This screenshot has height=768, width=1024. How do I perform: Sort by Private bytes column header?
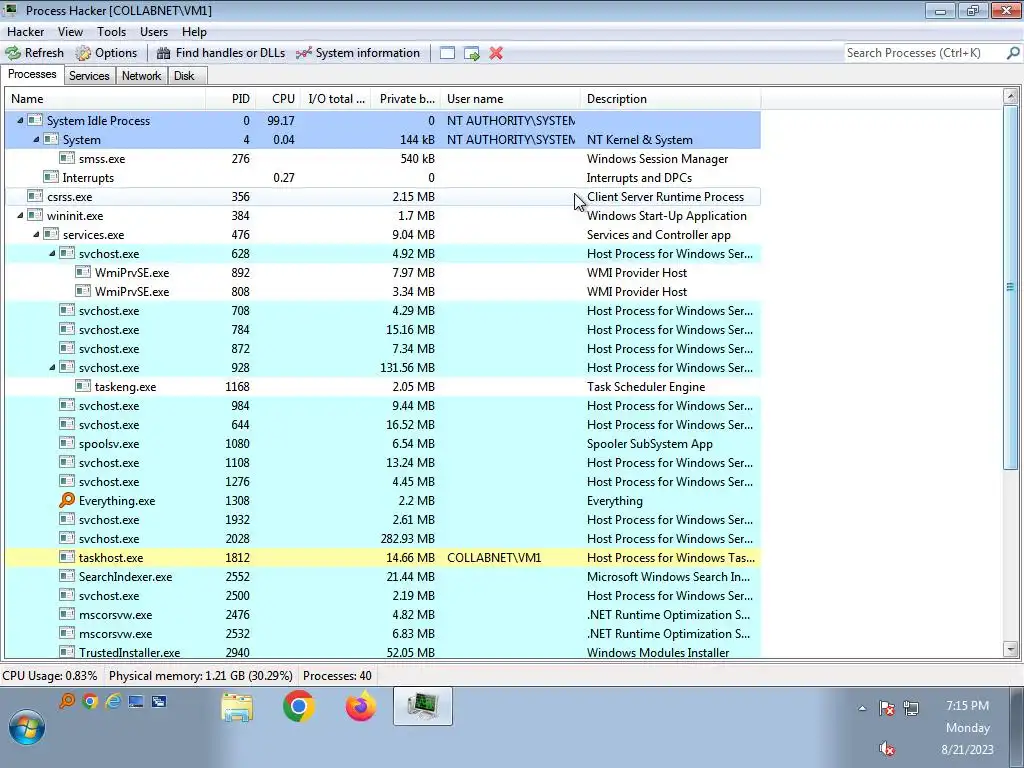[x=406, y=99]
